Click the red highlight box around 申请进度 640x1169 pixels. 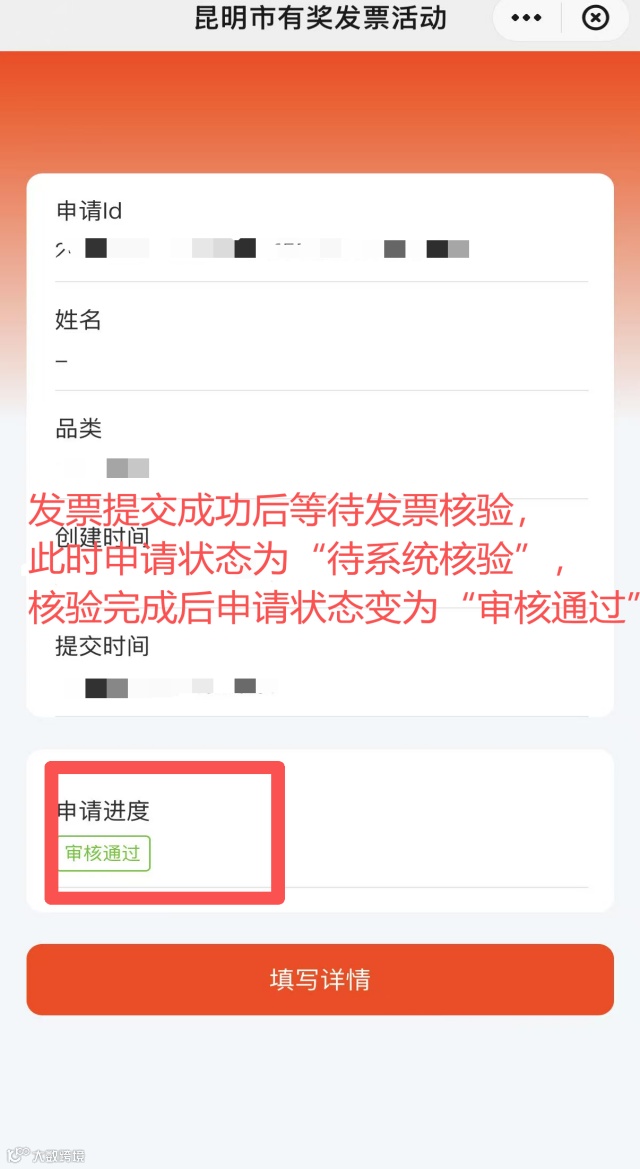click(x=165, y=833)
